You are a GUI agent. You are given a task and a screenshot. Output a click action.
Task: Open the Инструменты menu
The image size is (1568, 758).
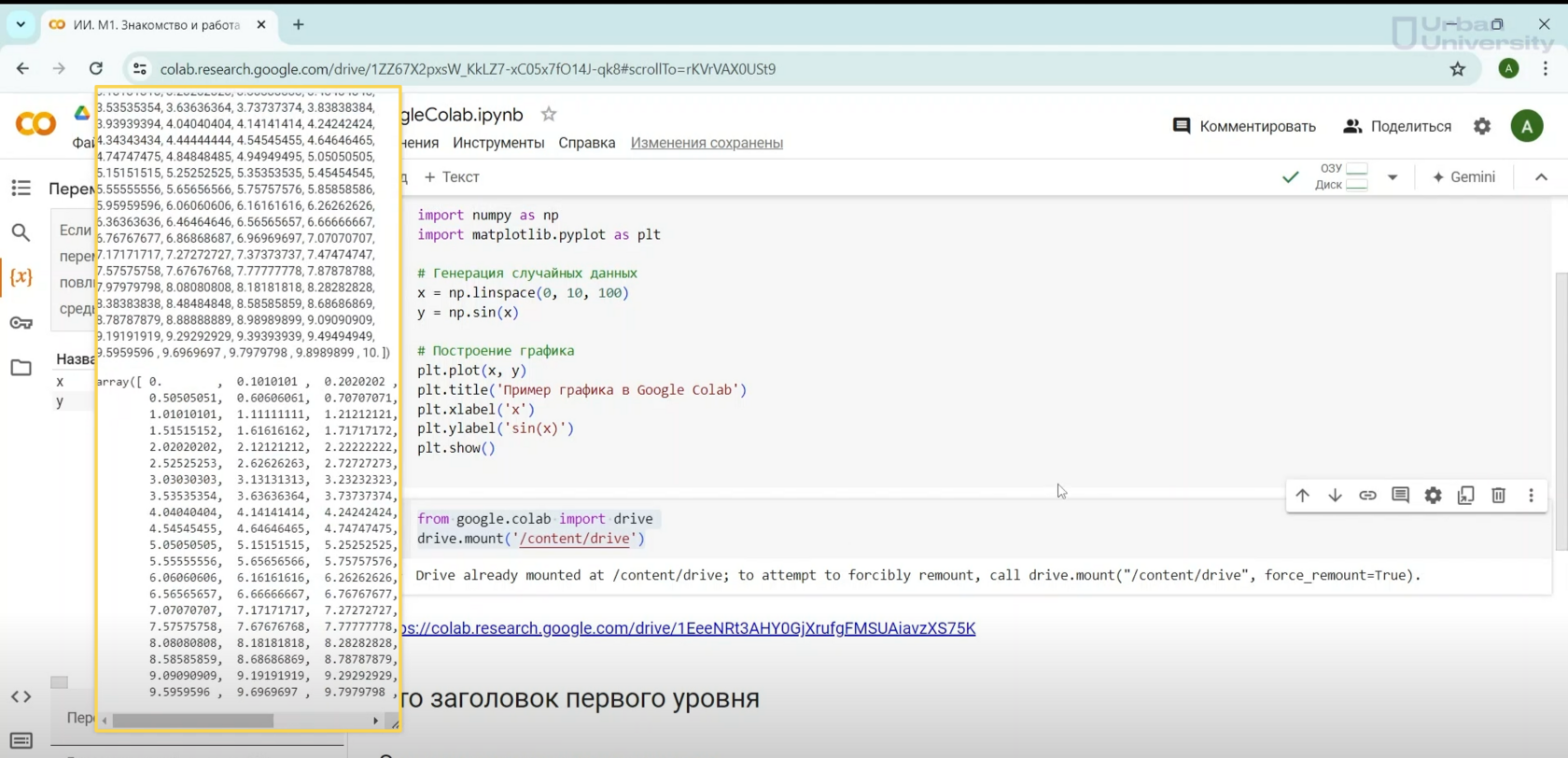[x=498, y=143]
